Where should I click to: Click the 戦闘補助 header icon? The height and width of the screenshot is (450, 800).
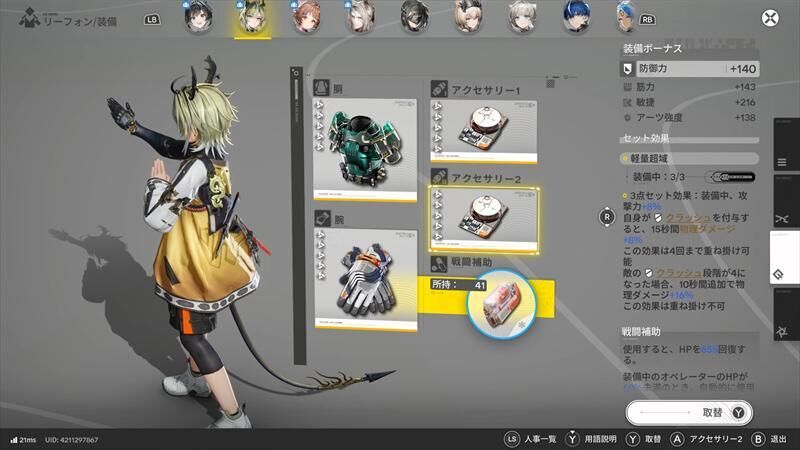point(439,263)
